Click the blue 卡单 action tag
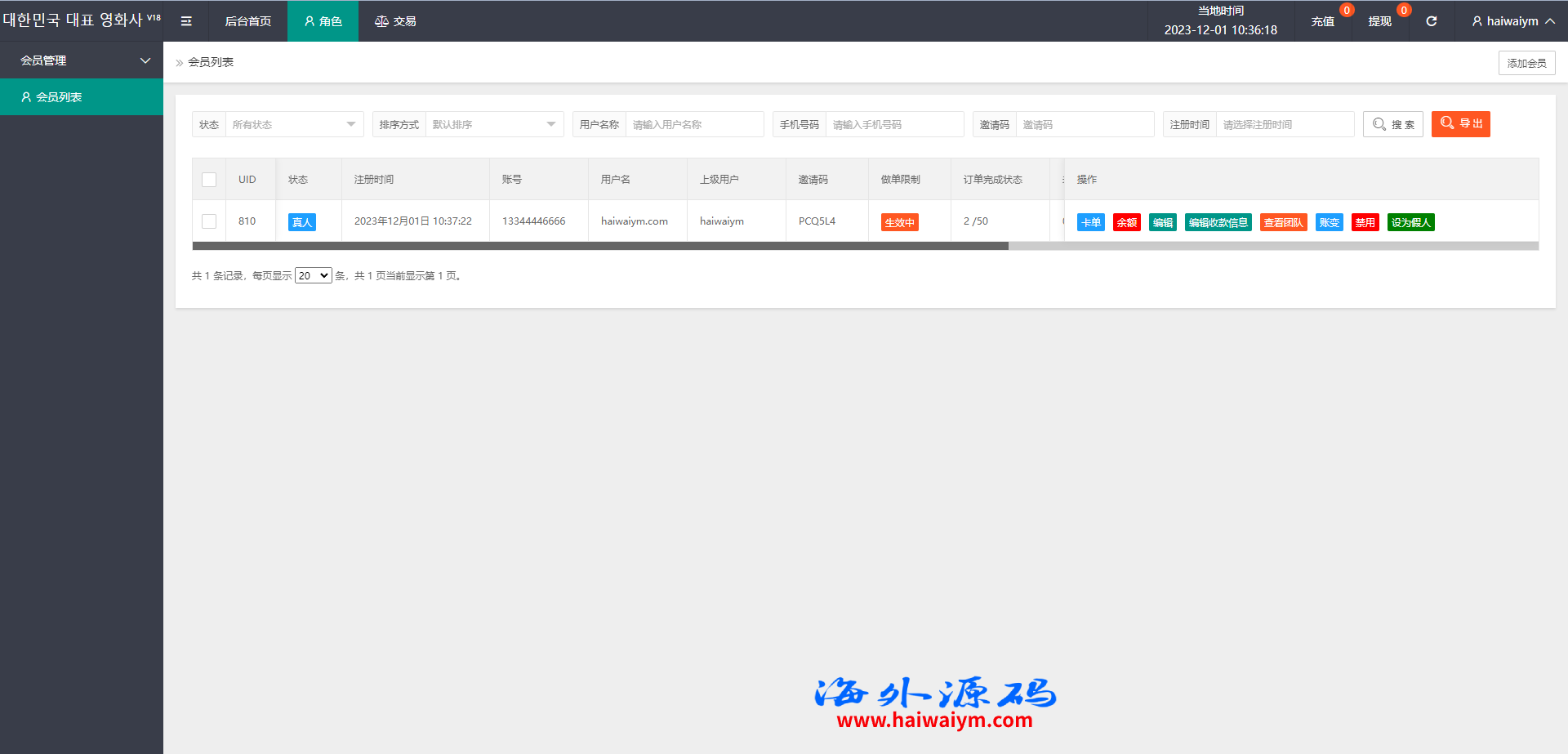This screenshot has height=754, width=1568. 1090,222
